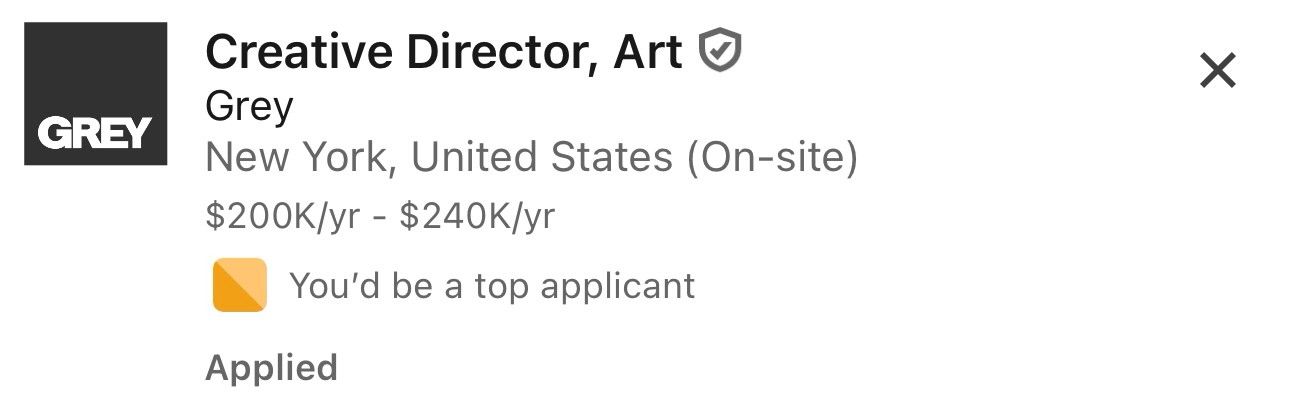
Task: Open the Creative Director, Art job title
Action: [x=444, y=53]
